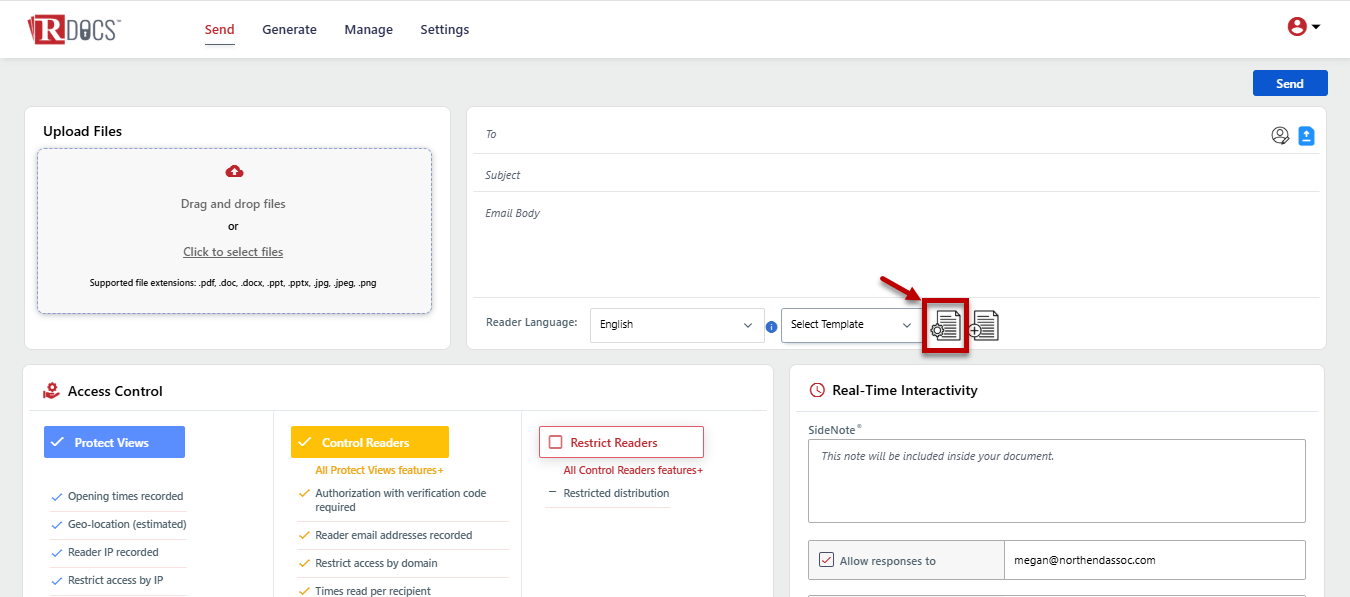Open the Manage tab
This screenshot has width=1350, height=597.
tap(368, 30)
